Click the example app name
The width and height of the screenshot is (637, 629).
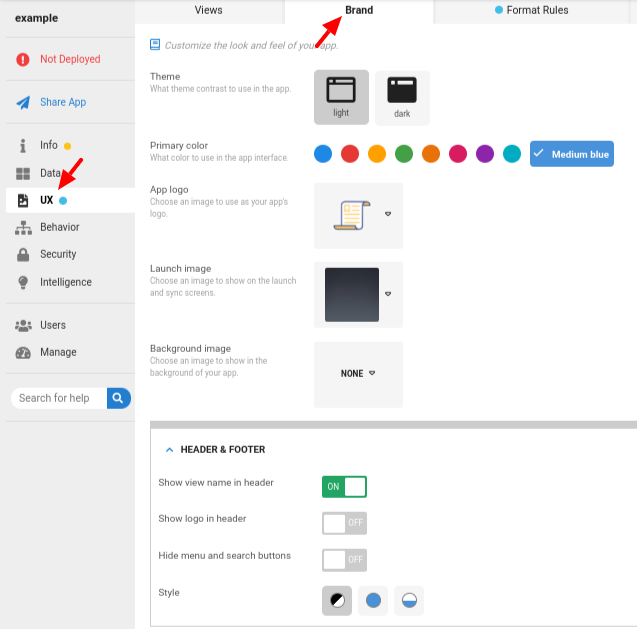click(x=37, y=18)
